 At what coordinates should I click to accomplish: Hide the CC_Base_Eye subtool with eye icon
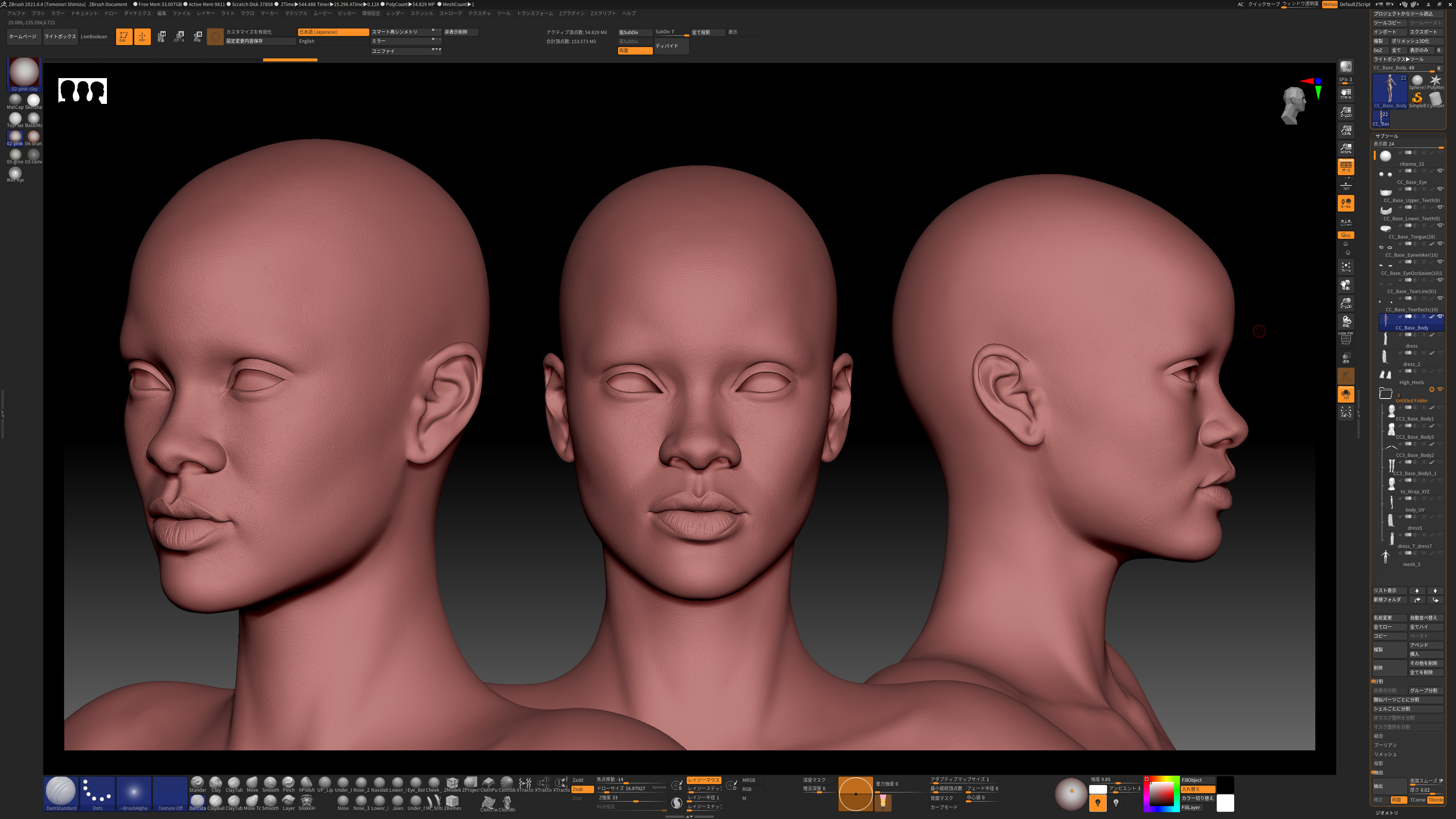(1440, 171)
